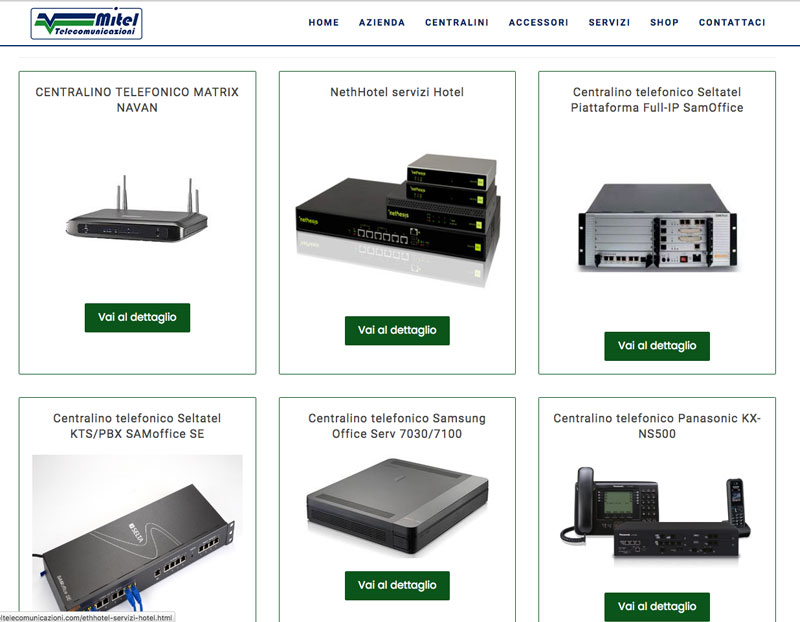Select title Centralino telefonico Seltatel Piattaforma Full-IP SamOffice

coord(657,99)
